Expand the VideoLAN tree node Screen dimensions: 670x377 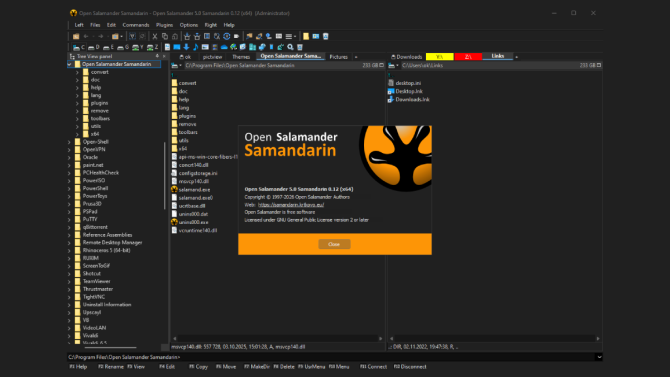(x=70, y=328)
